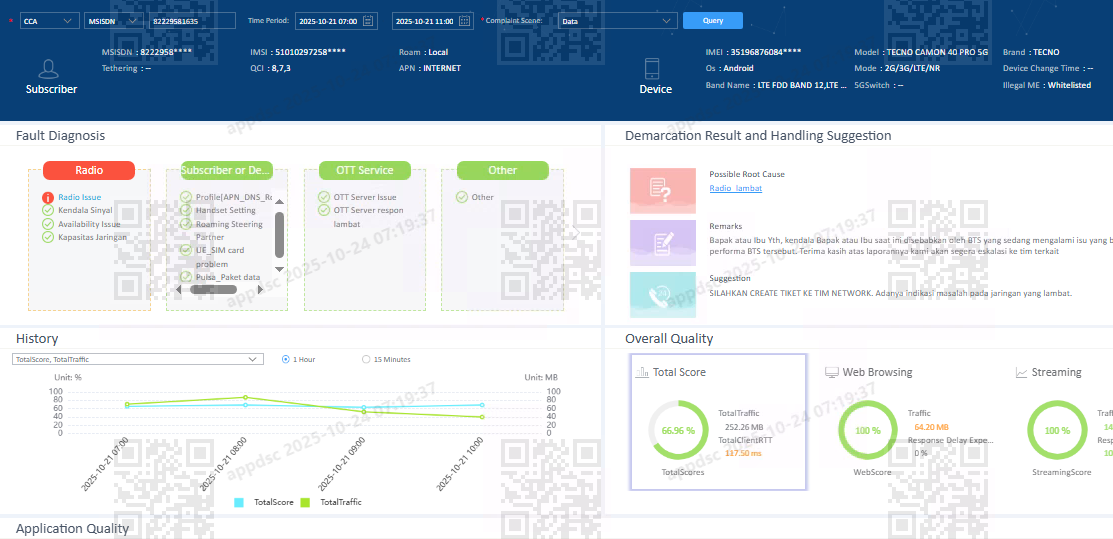The height and width of the screenshot is (539, 1113).
Task: Click the Suggestion phone support icon
Action: (x=662, y=294)
